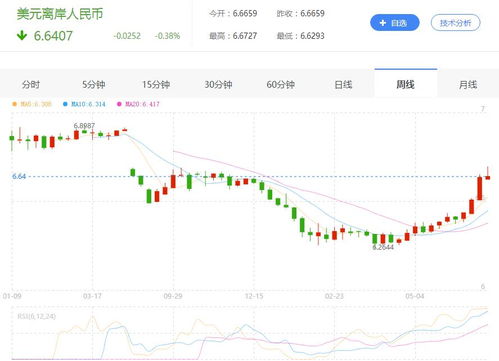Click the 09-29 date axis label
499x361 pixels.
tap(173, 296)
